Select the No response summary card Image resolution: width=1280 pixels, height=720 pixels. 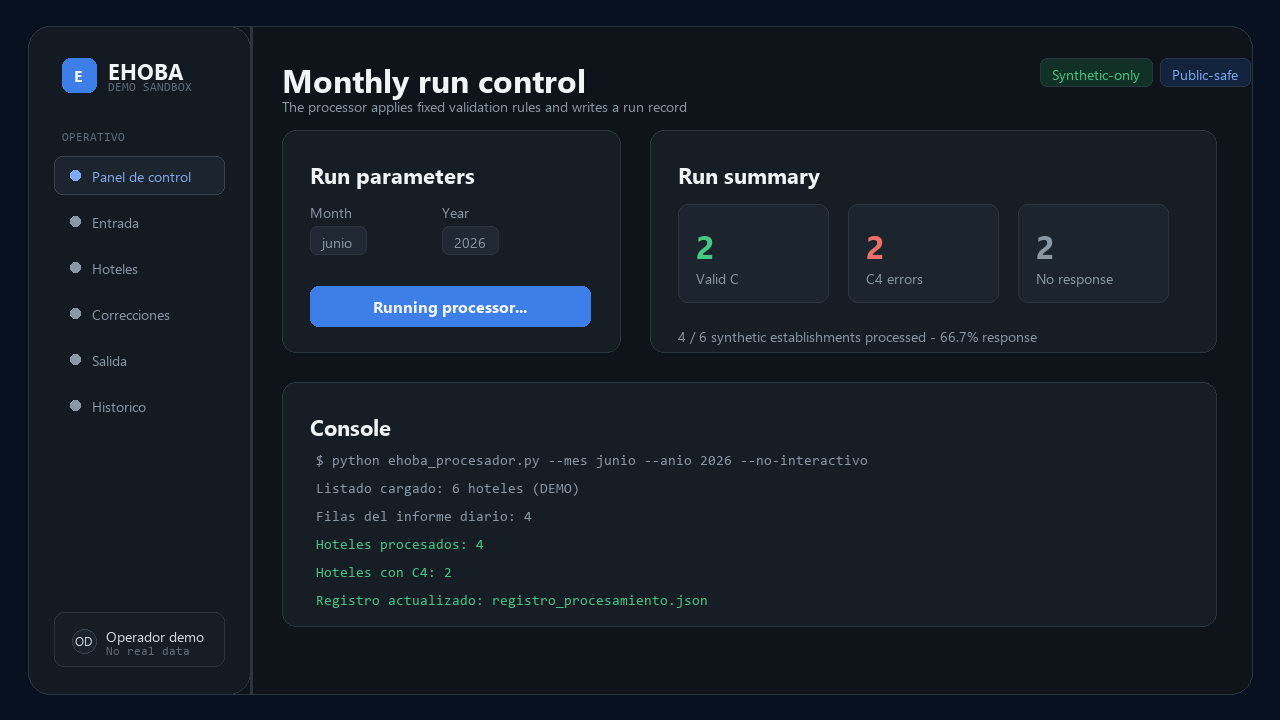(x=1093, y=253)
